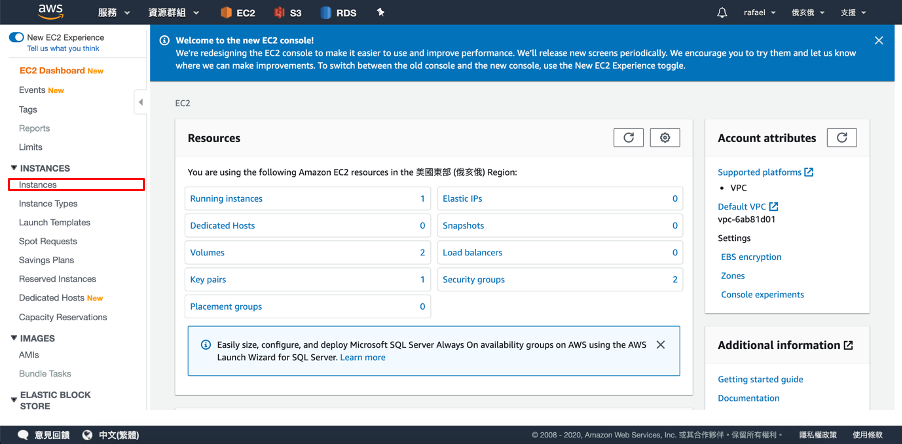Open the S3 shortcut in top bar
The height and width of the screenshot is (444, 902).
tap(288, 13)
